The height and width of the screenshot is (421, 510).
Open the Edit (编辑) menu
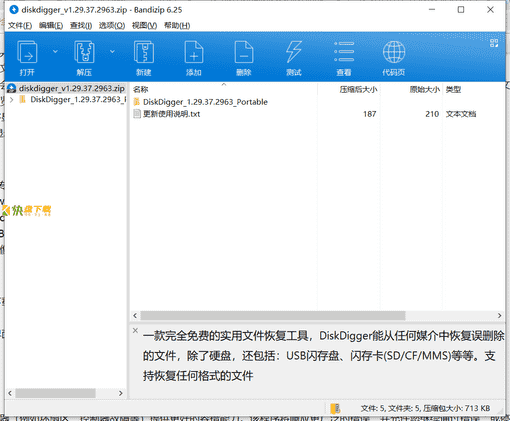click(x=51, y=25)
